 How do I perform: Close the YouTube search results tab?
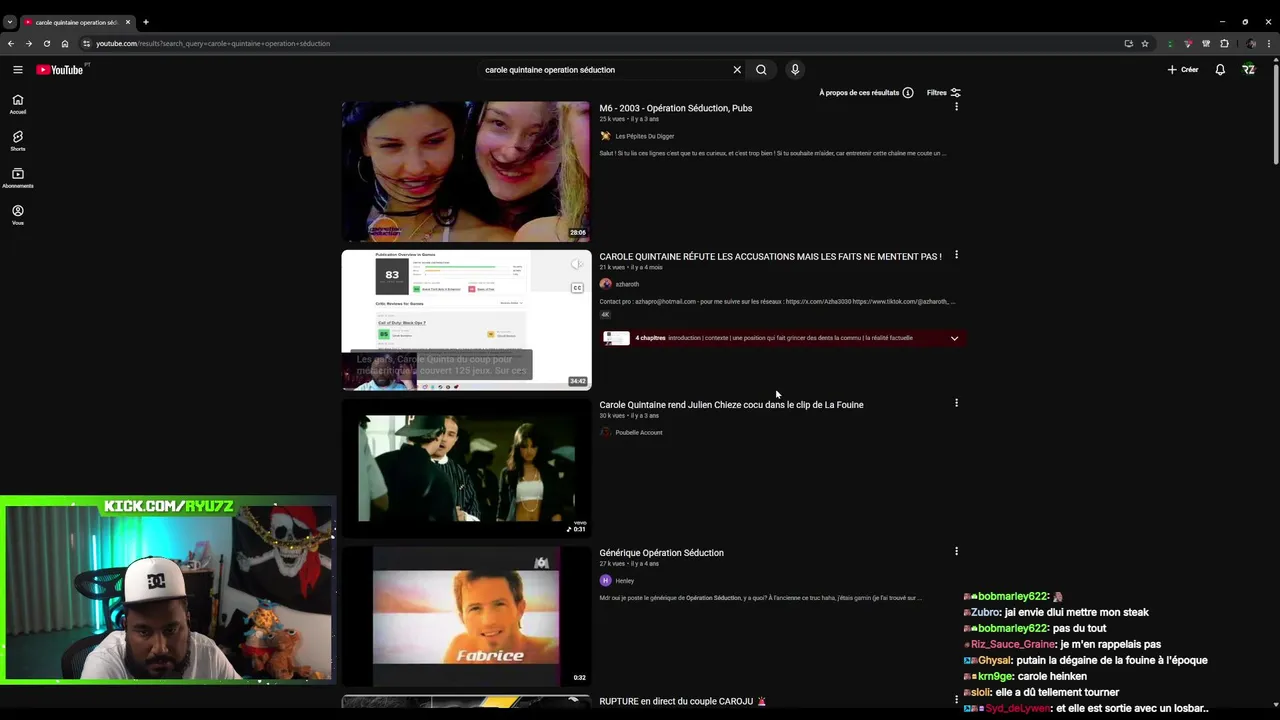coord(128,22)
